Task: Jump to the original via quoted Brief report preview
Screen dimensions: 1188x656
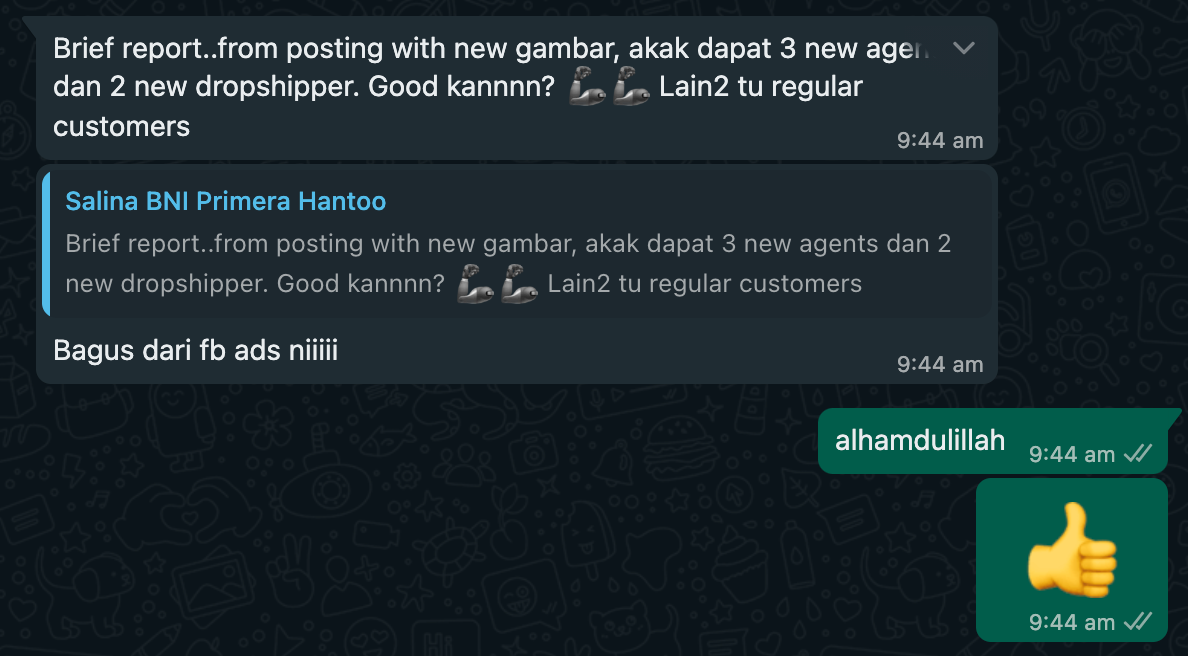Action: (x=518, y=244)
